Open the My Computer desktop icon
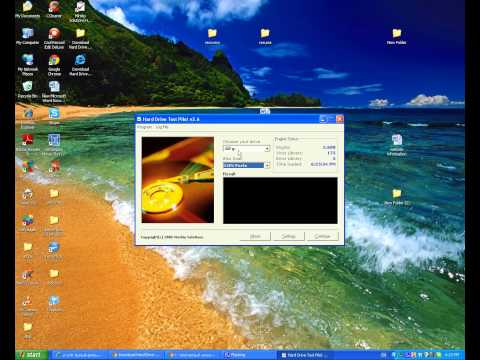Image resolution: width=480 pixels, height=360 pixels. [x=28, y=36]
